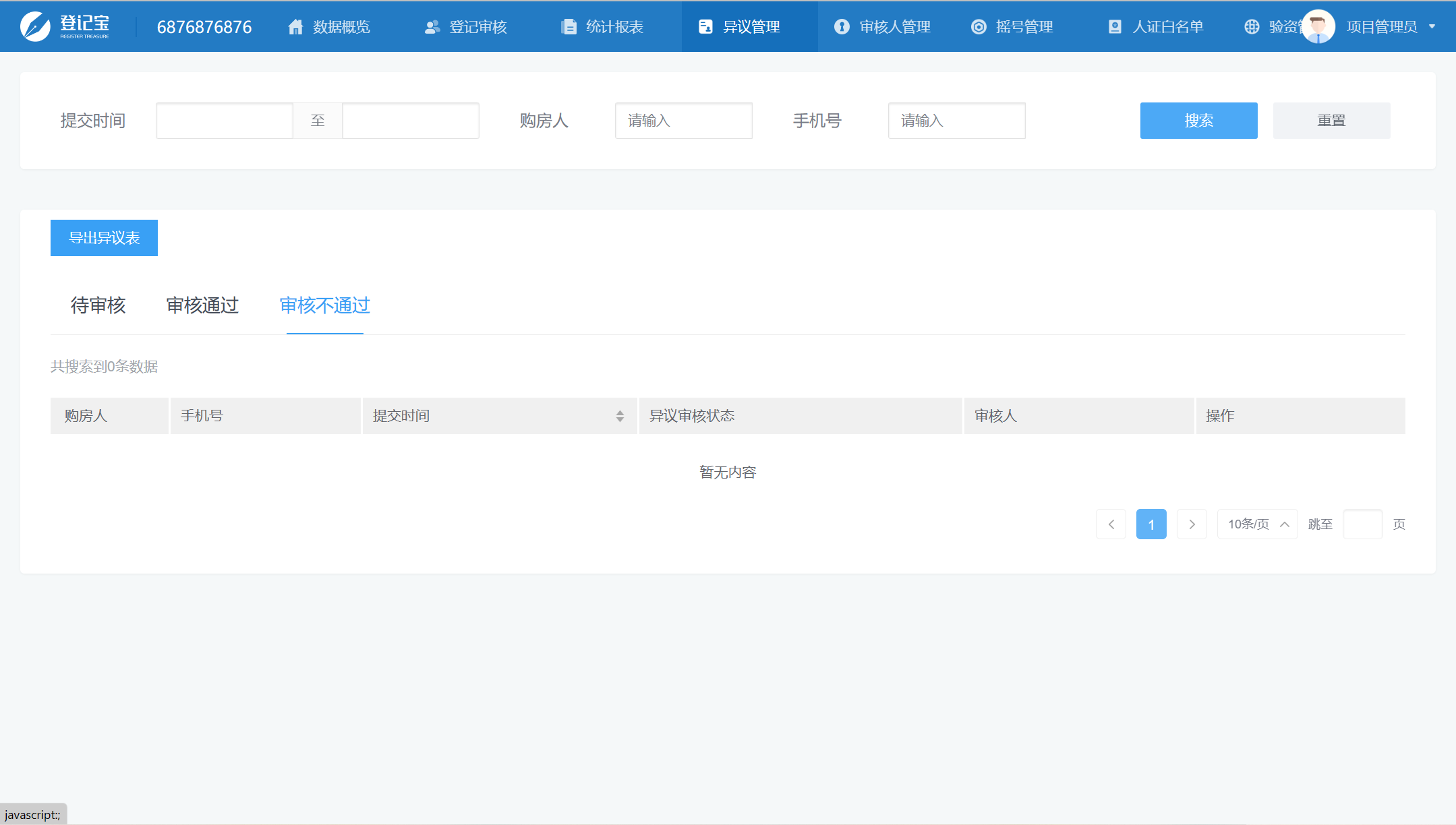Click the 项目管理员 user name
Image resolution: width=1456 pixels, height=825 pixels.
pyautogui.click(x=1382, y=27)
